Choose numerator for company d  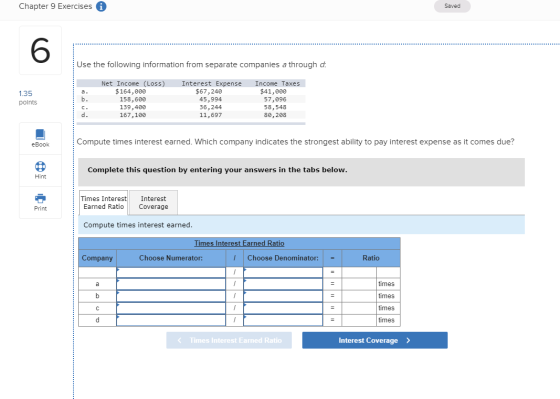point(171,320)
